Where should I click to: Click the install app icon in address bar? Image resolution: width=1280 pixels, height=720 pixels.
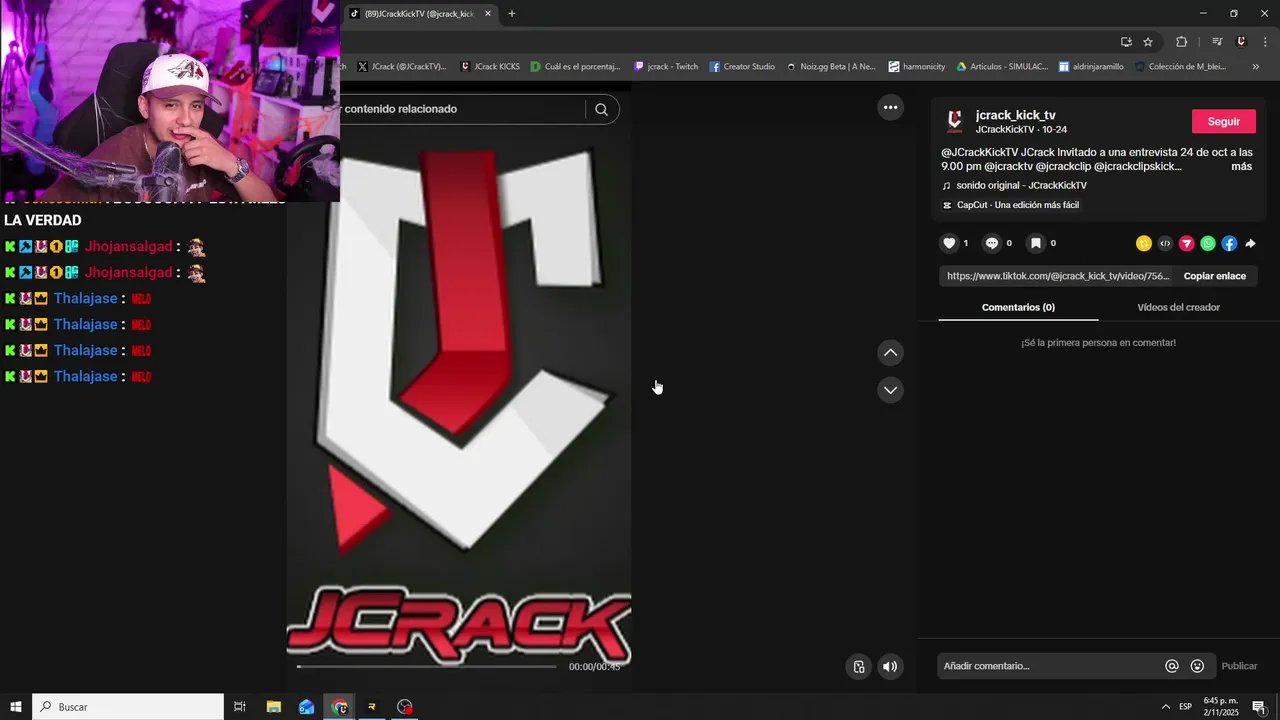pos(1126,42)
